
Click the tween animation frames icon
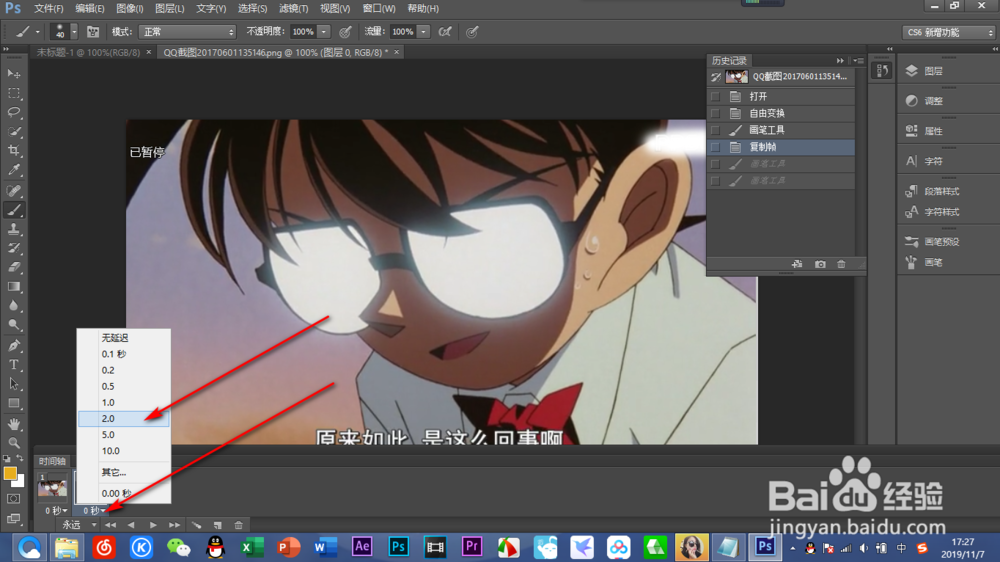(196, 525)
